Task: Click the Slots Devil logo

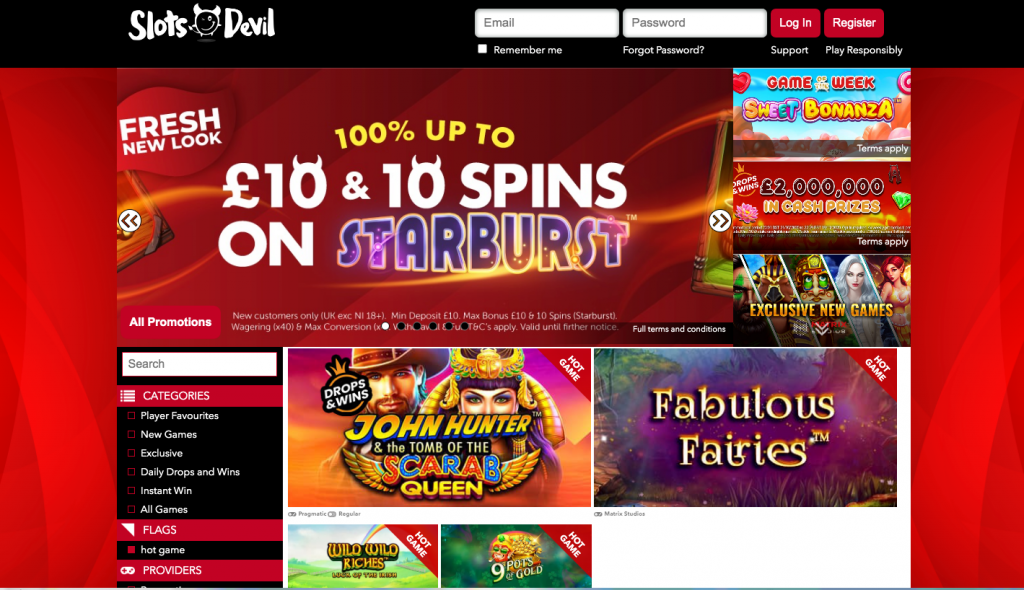Action: [202, 24]
